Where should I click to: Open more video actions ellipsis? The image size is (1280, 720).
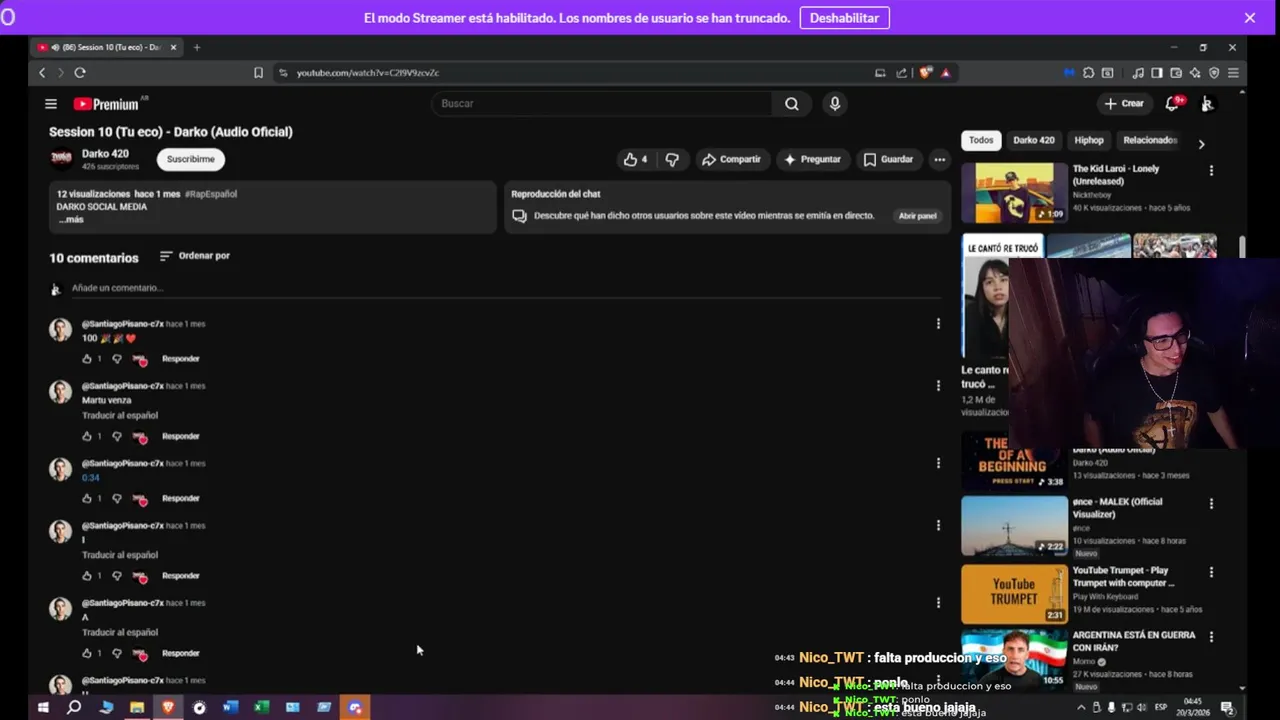(x=939, y=159)
